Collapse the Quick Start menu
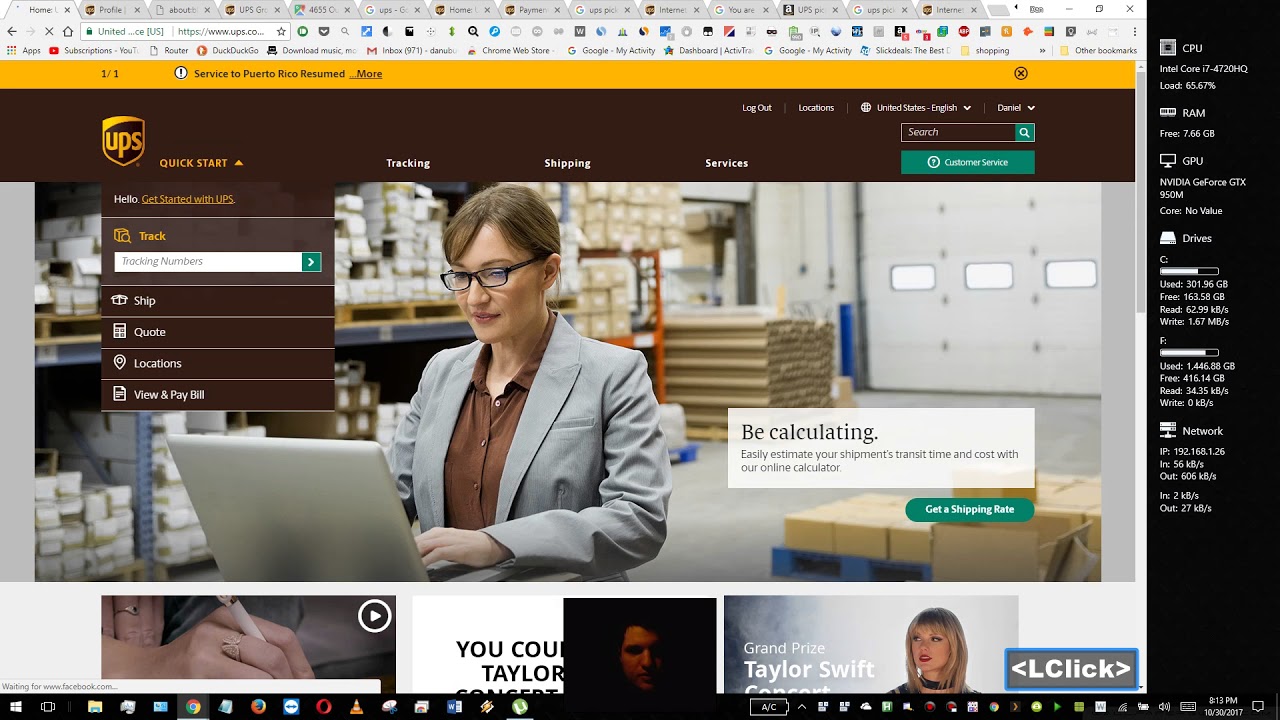 pos(201,163)
